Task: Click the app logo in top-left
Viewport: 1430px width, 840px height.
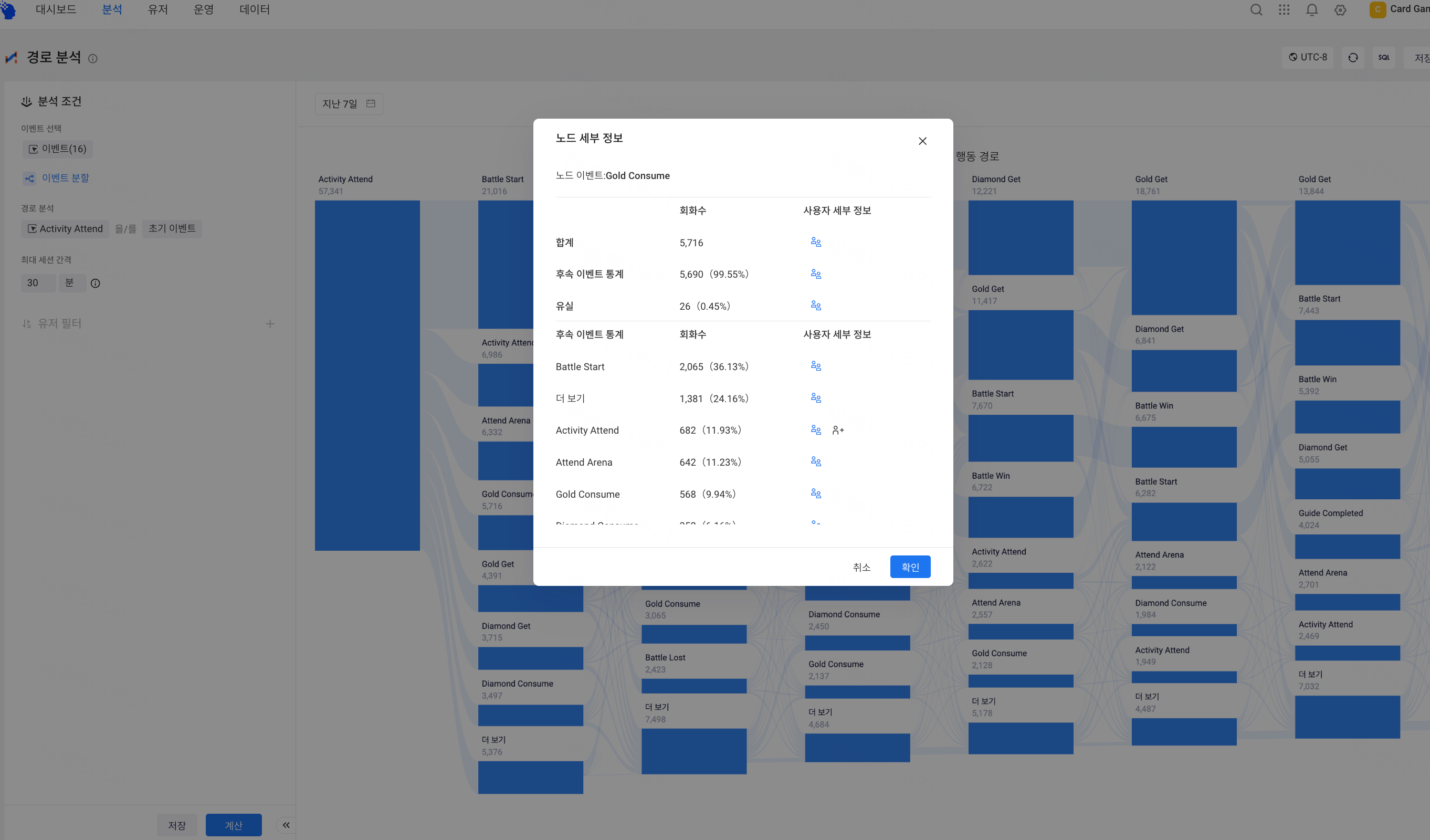Action: click(x=8, y=9)
